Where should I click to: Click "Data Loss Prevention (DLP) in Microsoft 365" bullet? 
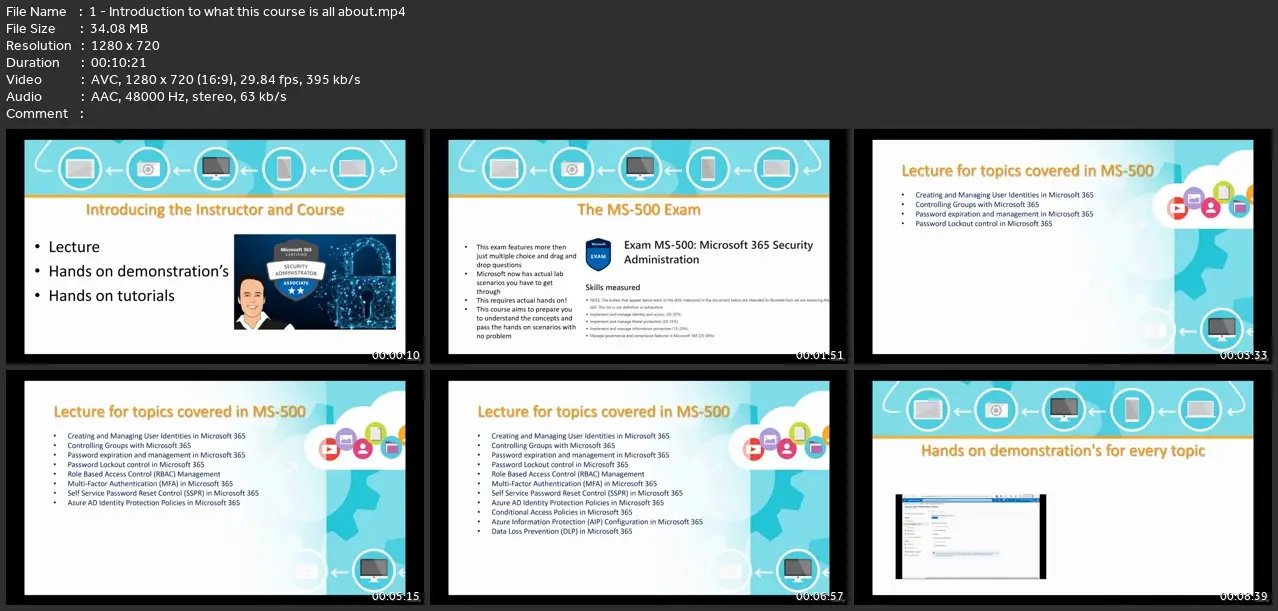coord(562,531)
